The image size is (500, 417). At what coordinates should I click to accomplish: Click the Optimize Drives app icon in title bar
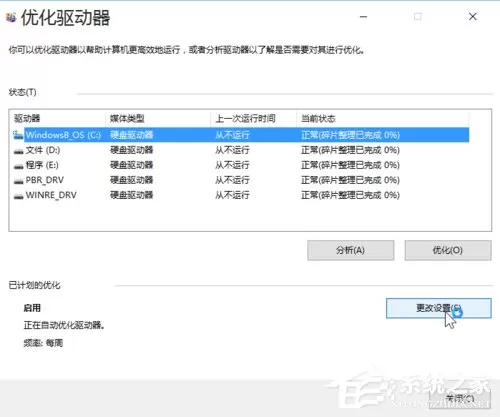point(11,17)
